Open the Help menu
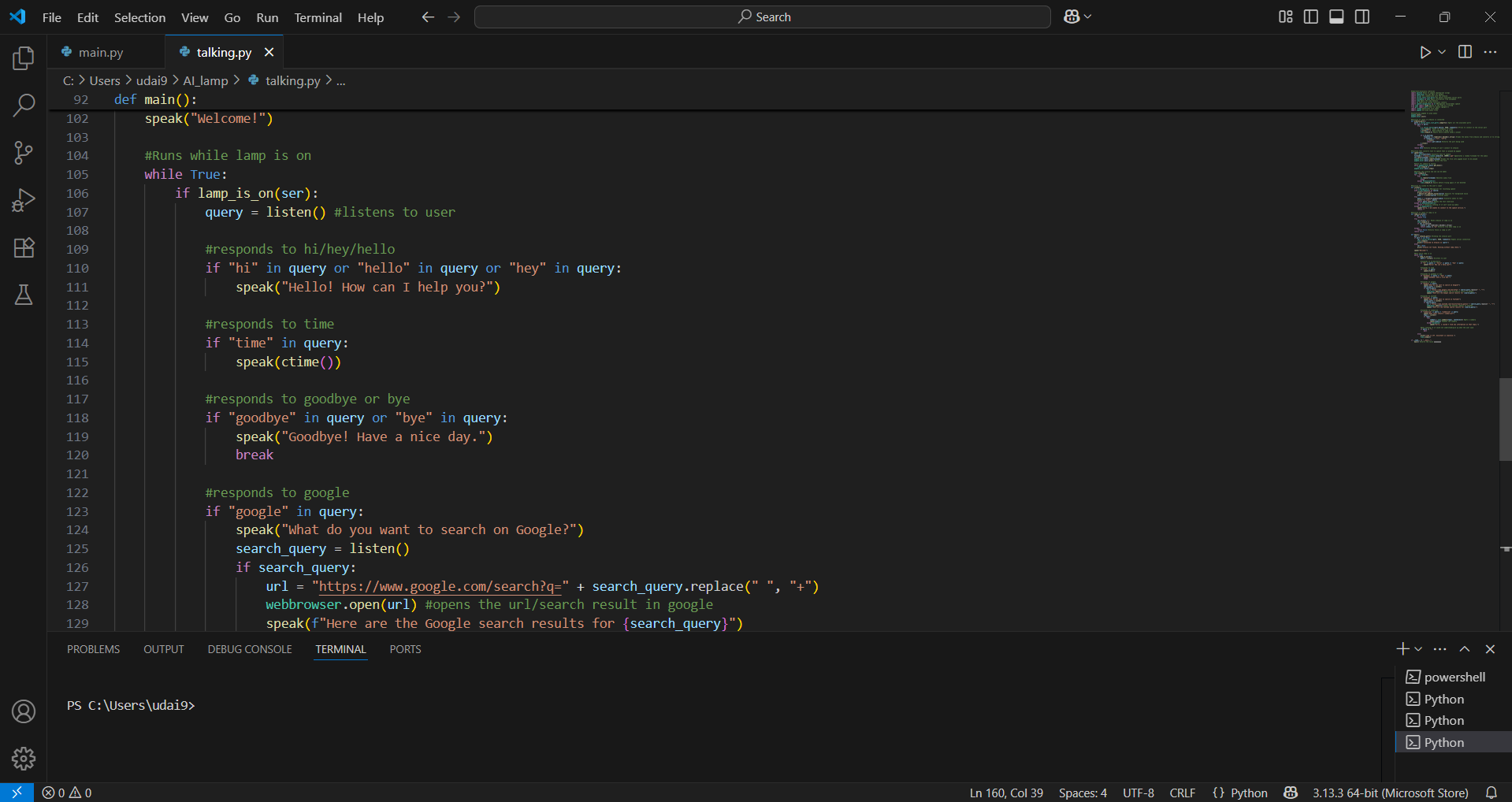Viewport: 1512px width, 802px height. pos(370,17)
